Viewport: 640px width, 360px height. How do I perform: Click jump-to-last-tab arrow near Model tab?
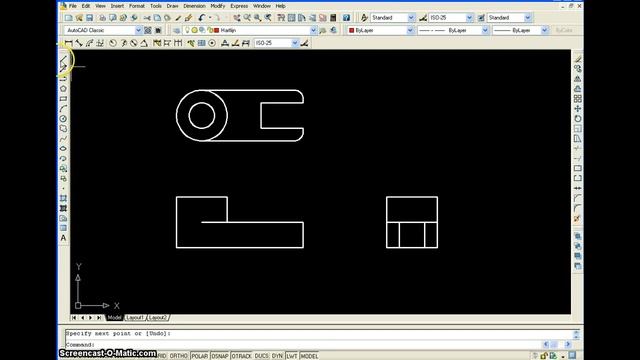(x=99, y=318)
